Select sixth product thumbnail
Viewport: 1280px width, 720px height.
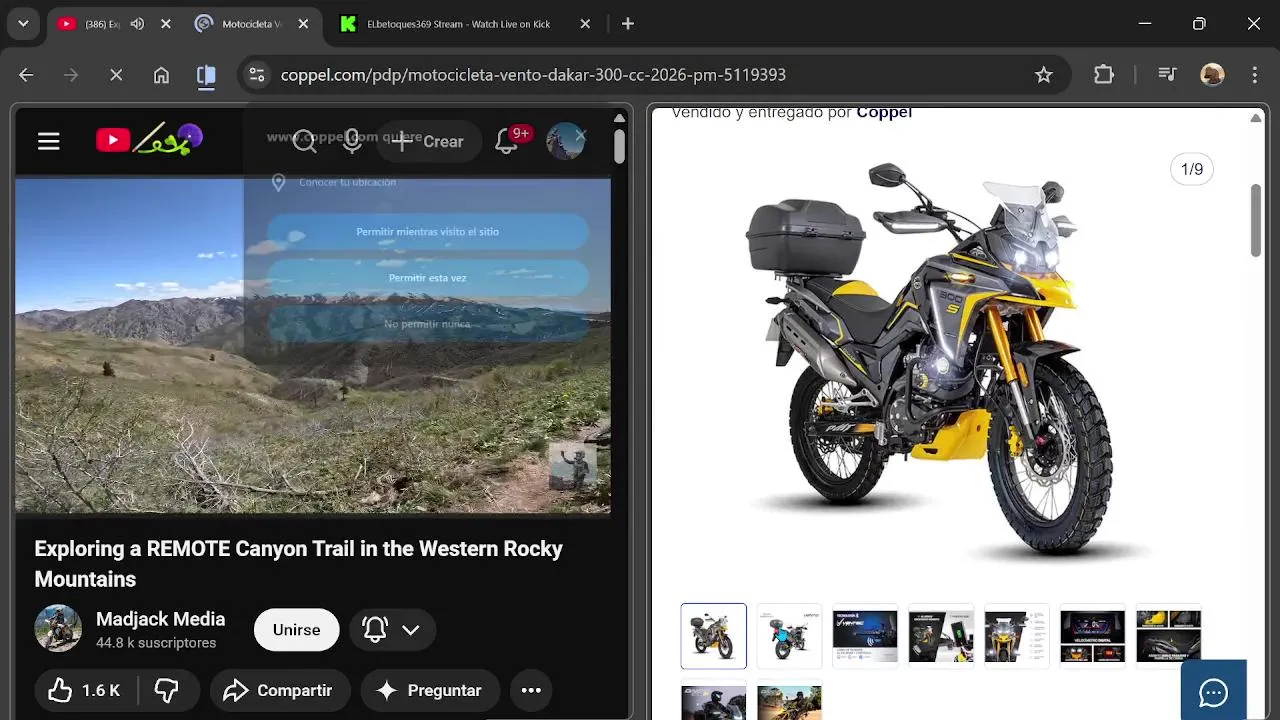click(1093, 636)
